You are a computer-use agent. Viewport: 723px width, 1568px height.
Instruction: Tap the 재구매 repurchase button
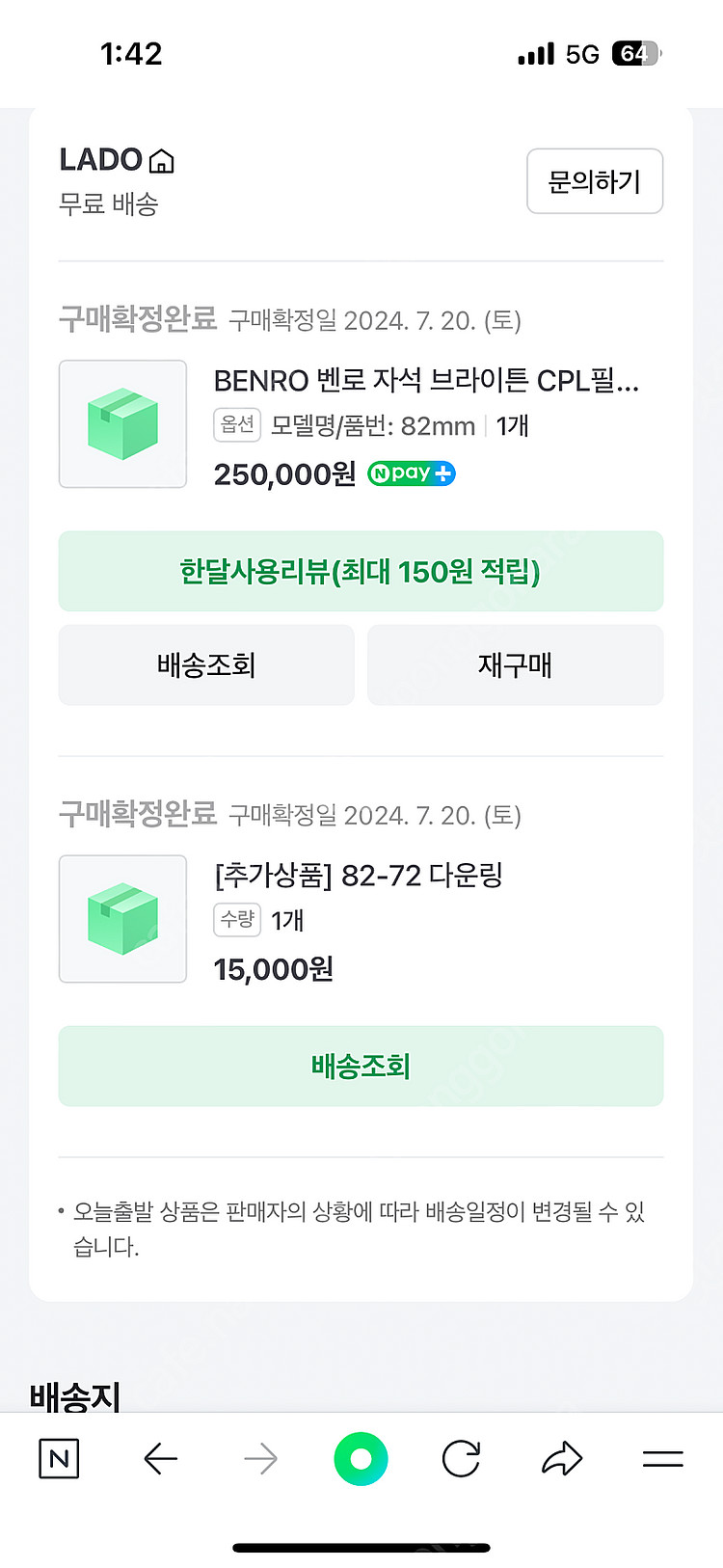point(515,665)
